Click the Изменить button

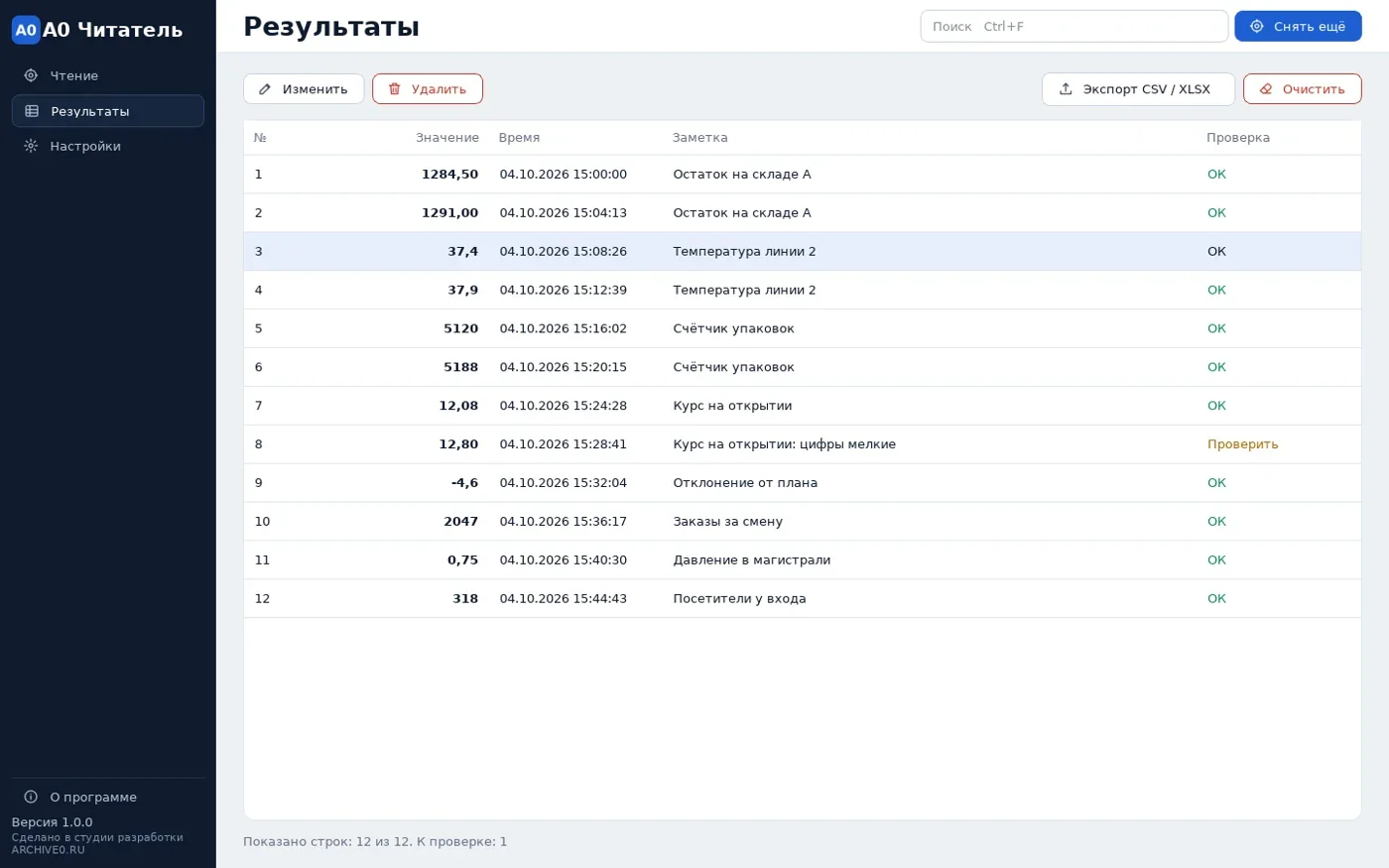pos(304,89)
